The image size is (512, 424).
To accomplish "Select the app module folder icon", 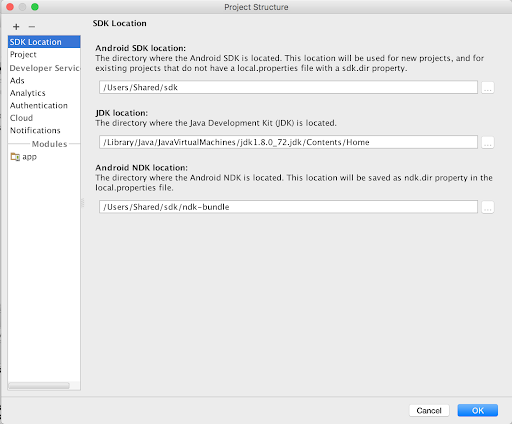I will point(15,156).
